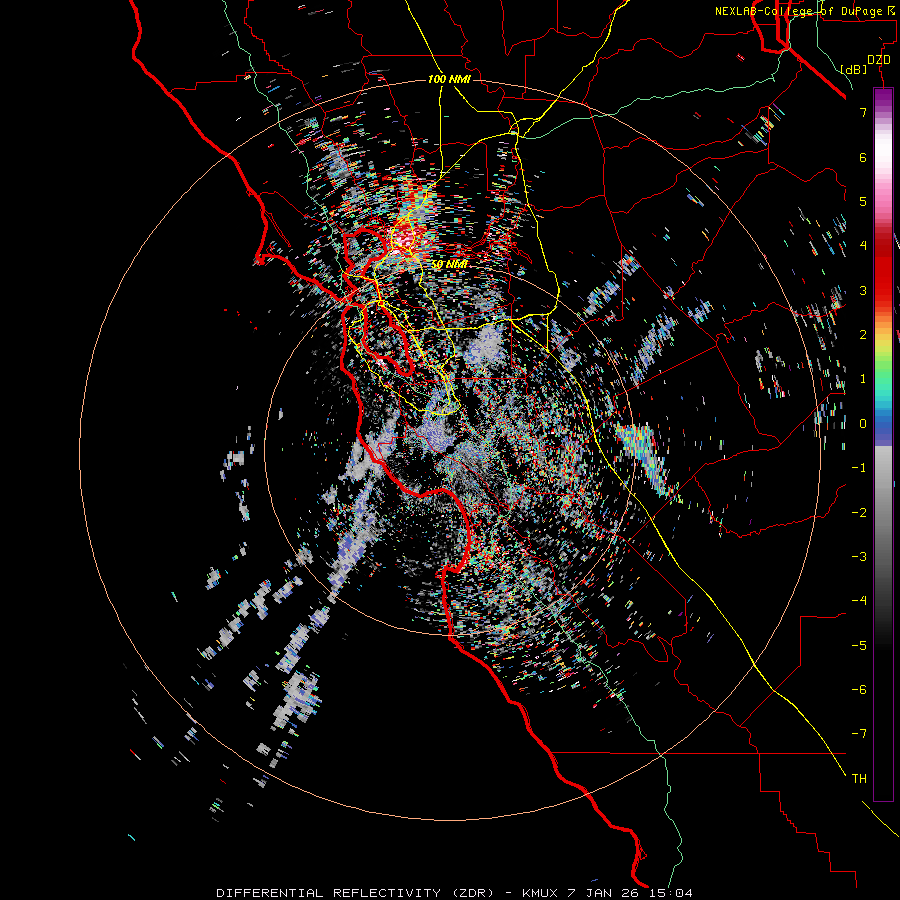This screenshot has width=900, height=900.
Task: Click the -3 value on the scale
Action: pyautogui.click(x=859, y=556)
